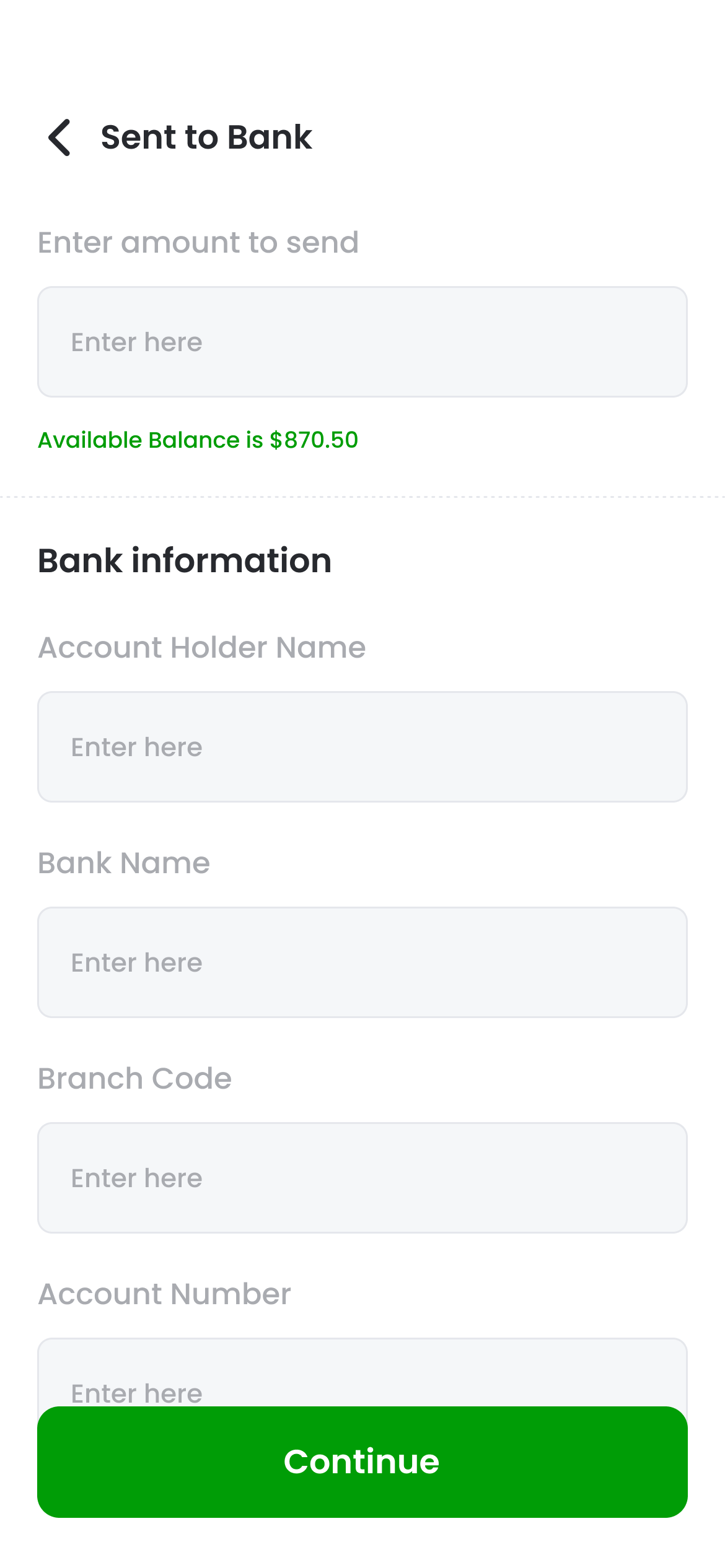
Task: Click the 'Enter amount to send' label
Action: pyautogui.click(x=198, y=242)
